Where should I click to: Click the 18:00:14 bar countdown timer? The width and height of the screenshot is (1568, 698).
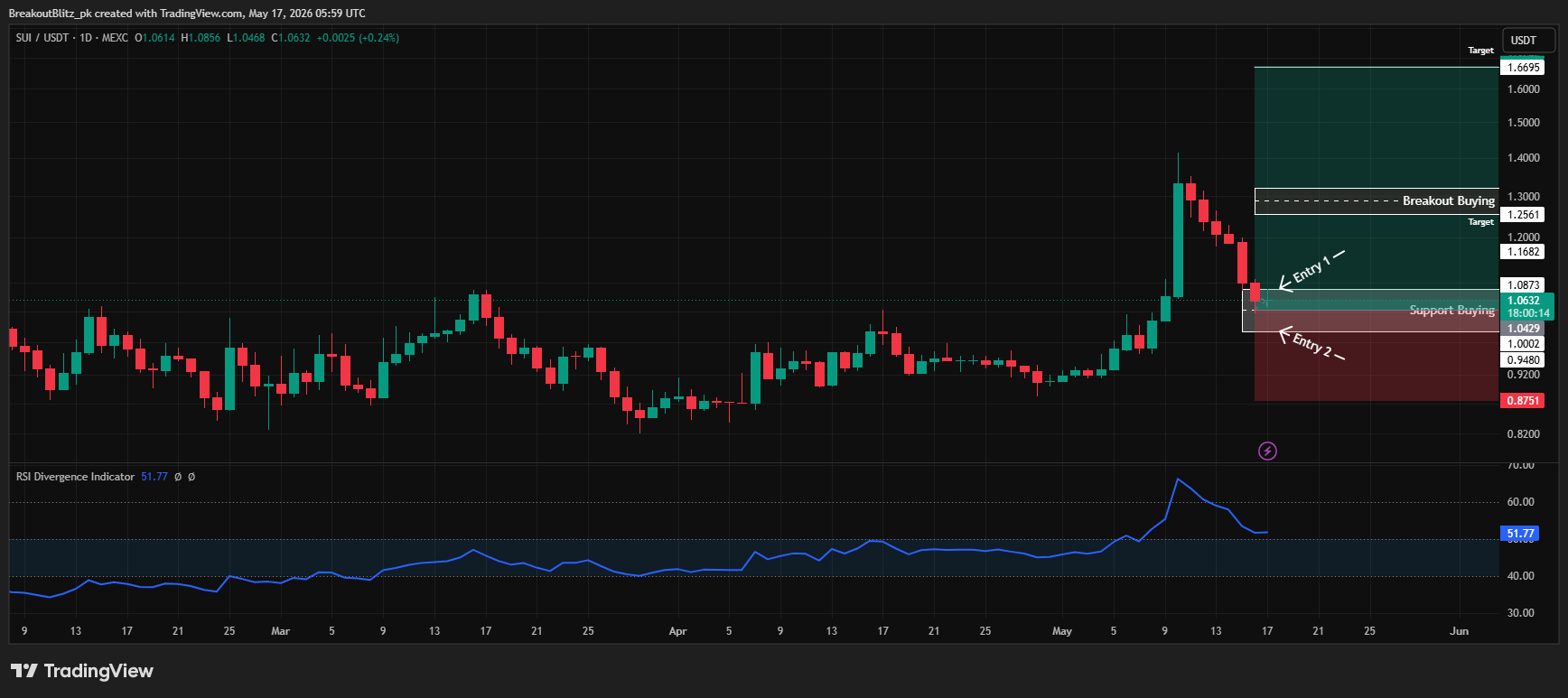[x=1527, y=313]
